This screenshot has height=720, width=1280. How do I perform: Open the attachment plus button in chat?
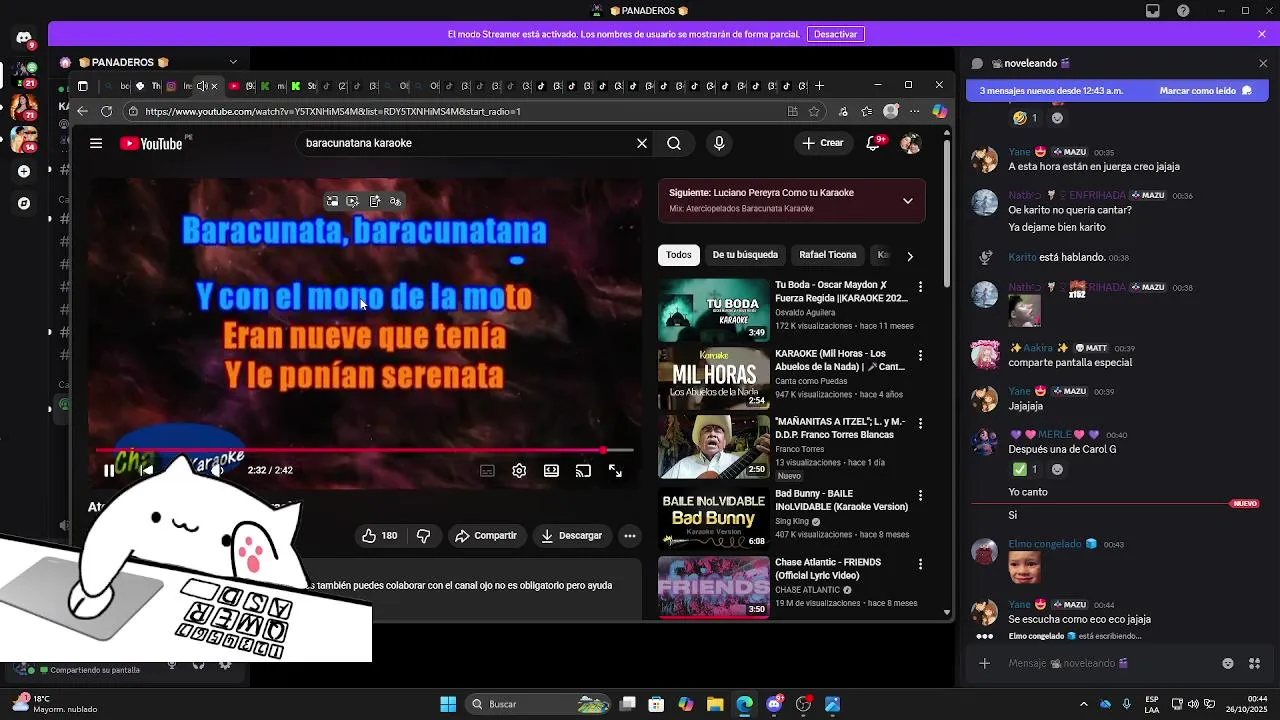coord(984,663)
